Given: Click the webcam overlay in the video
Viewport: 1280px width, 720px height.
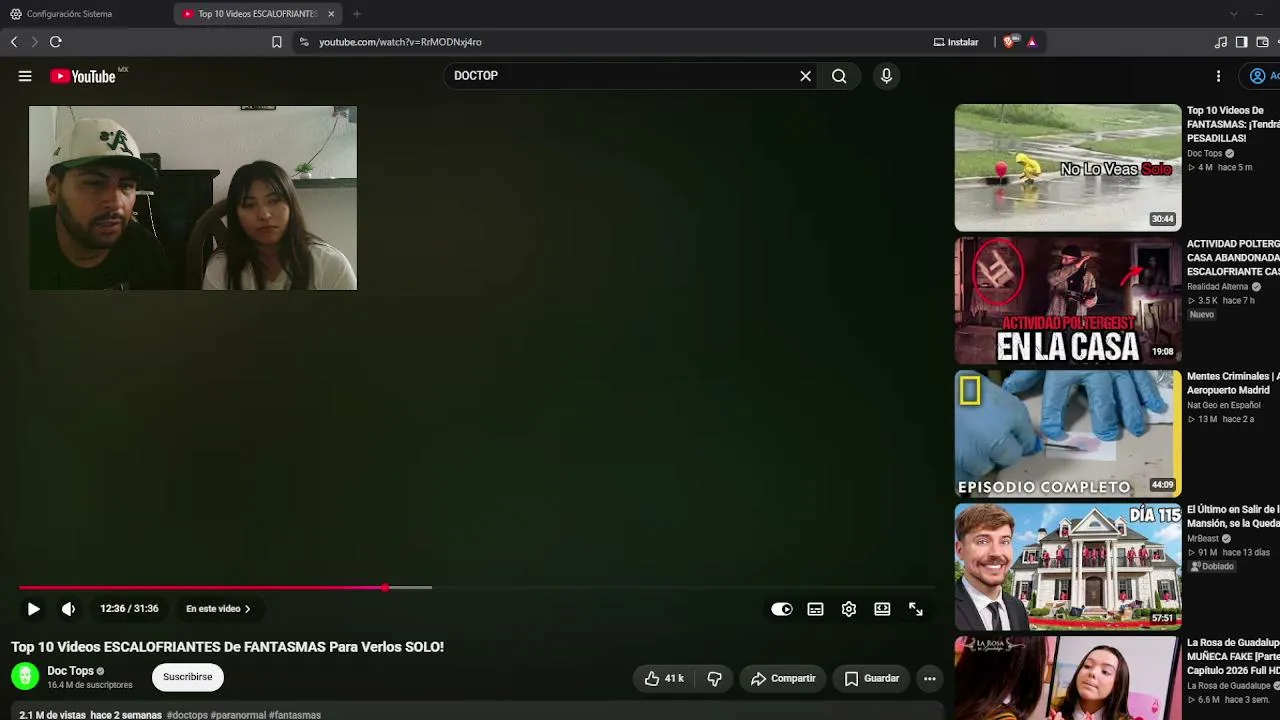Looking at the screenshot, I should pyautogui.click(x=193, y=198).
